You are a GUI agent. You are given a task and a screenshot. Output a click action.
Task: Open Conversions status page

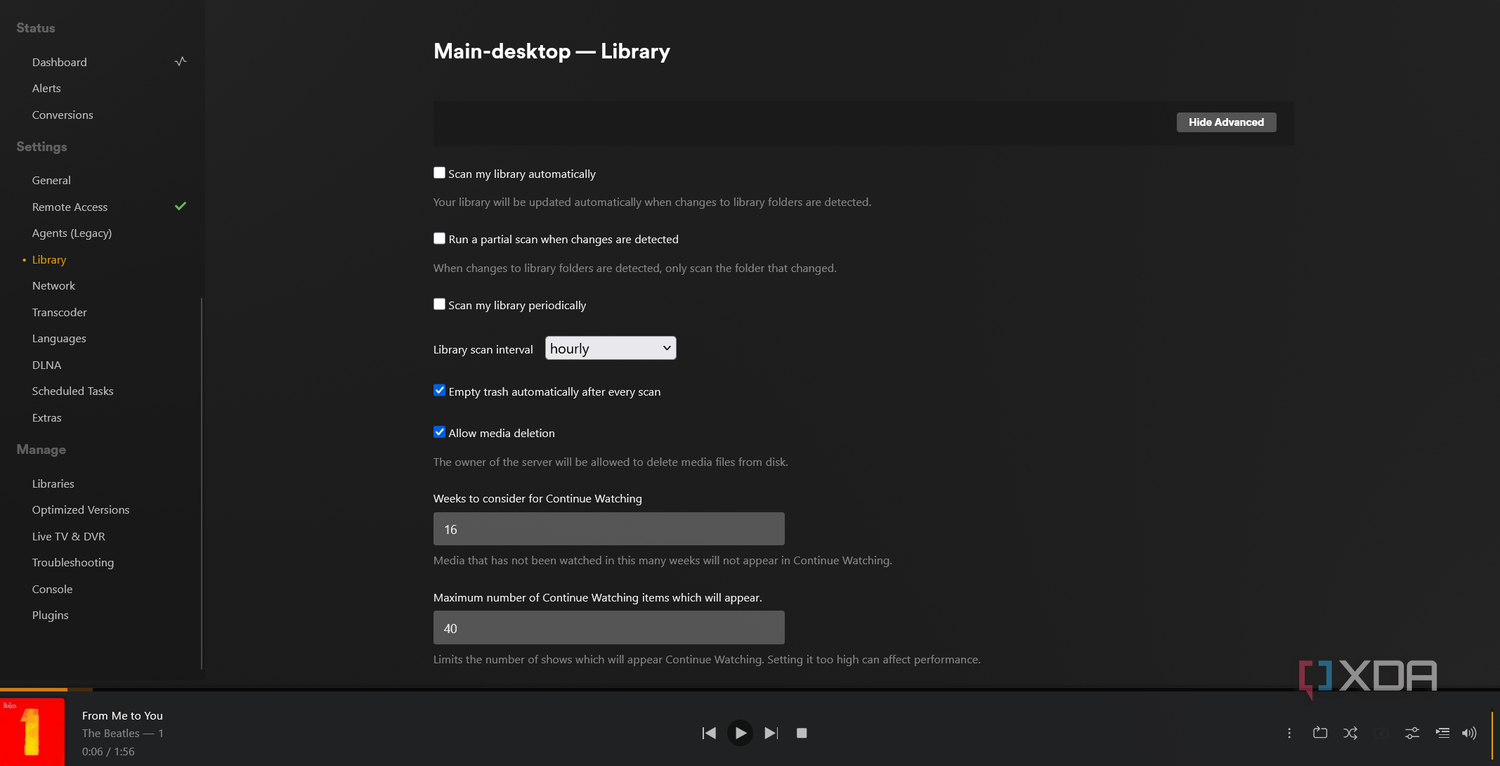pyautogui.click(x=62, y=115)
